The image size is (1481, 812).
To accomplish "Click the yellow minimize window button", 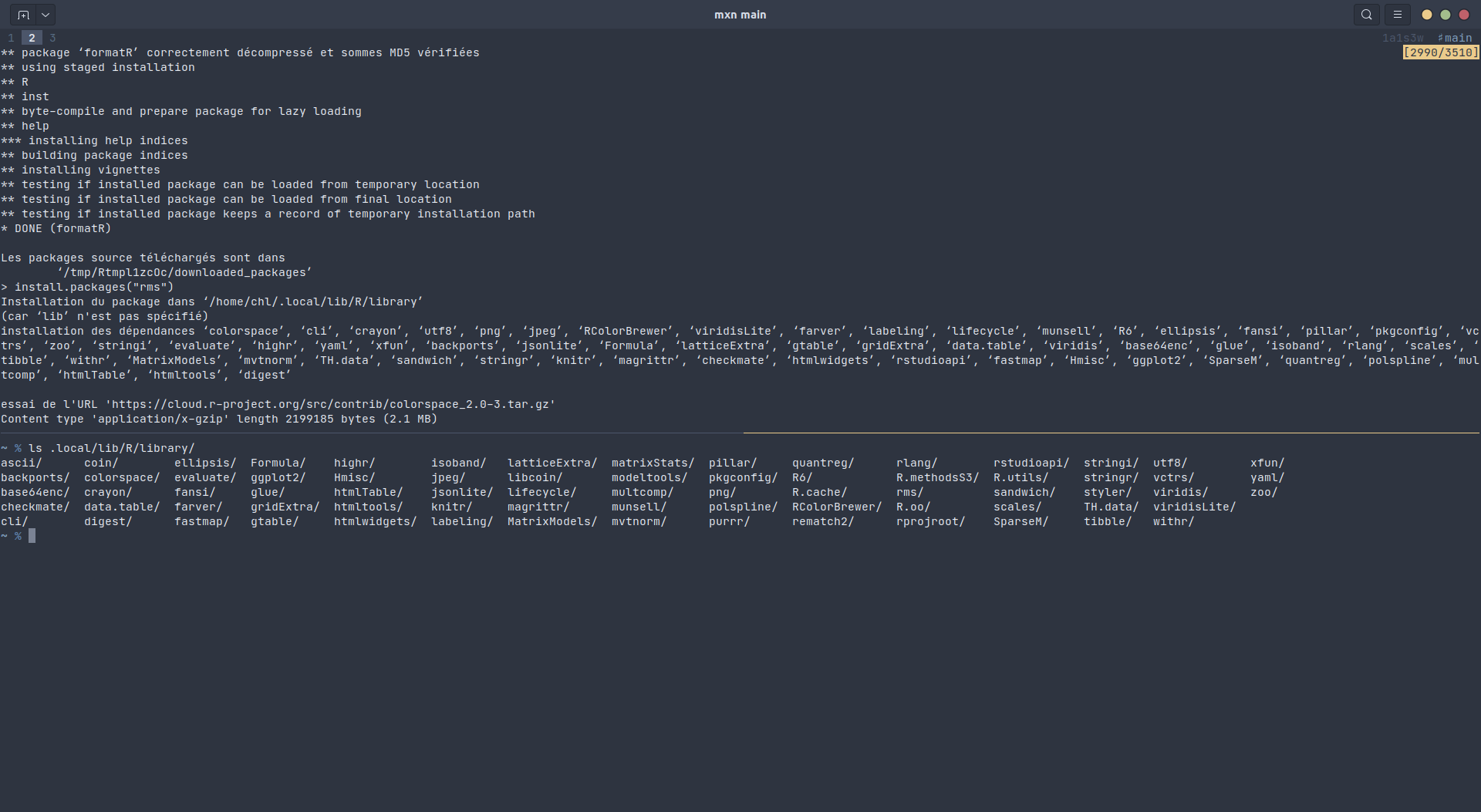I will click(x=1426, y=15).
